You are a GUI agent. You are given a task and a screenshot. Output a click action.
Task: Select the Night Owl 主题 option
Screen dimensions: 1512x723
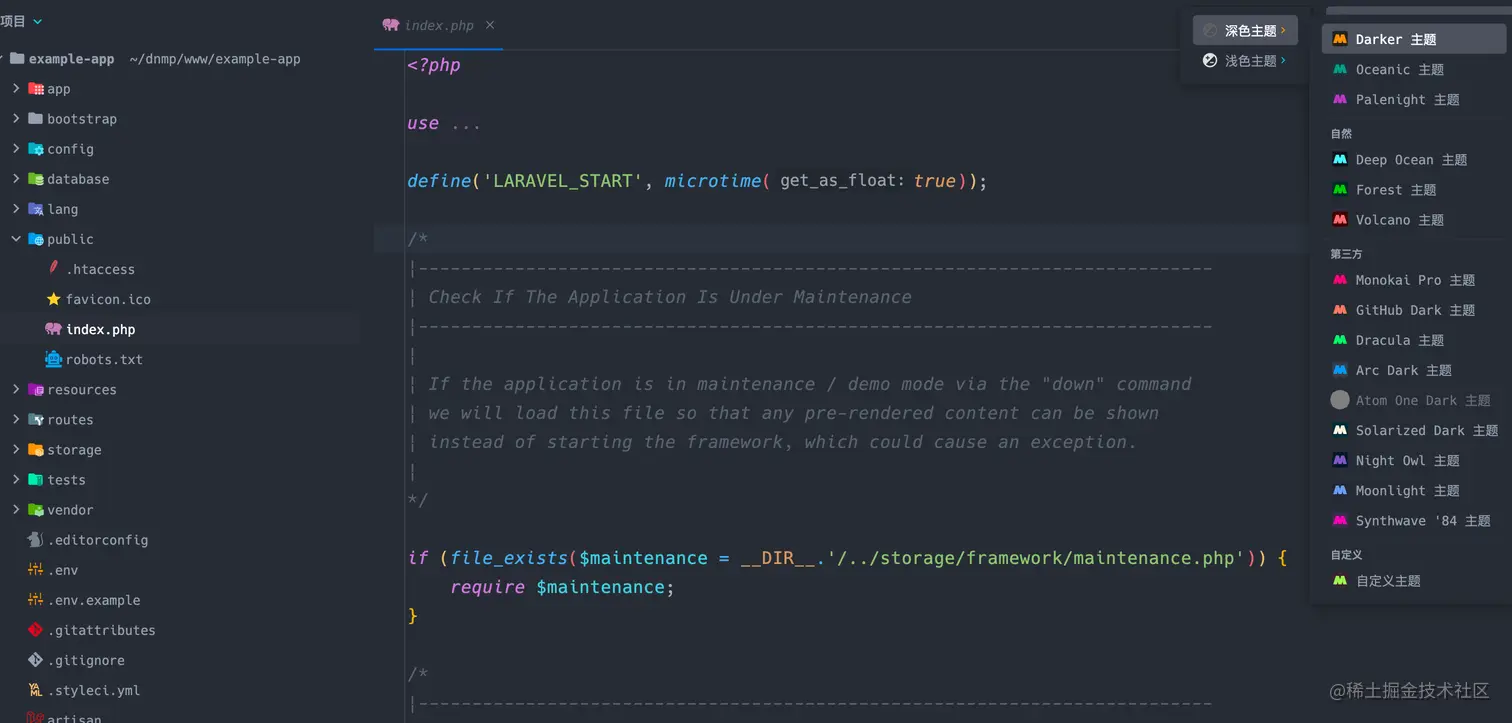tap(1414, 460)
